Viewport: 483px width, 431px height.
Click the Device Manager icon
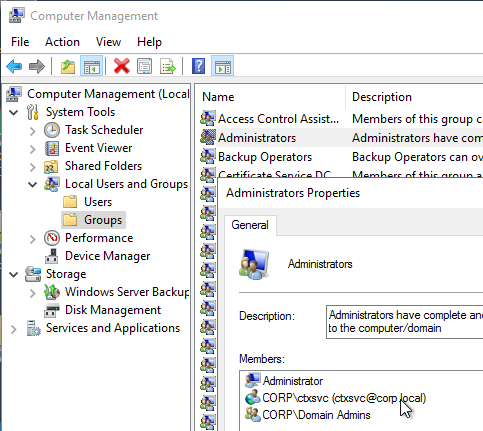pyautogui.click(x=52, y=256)
